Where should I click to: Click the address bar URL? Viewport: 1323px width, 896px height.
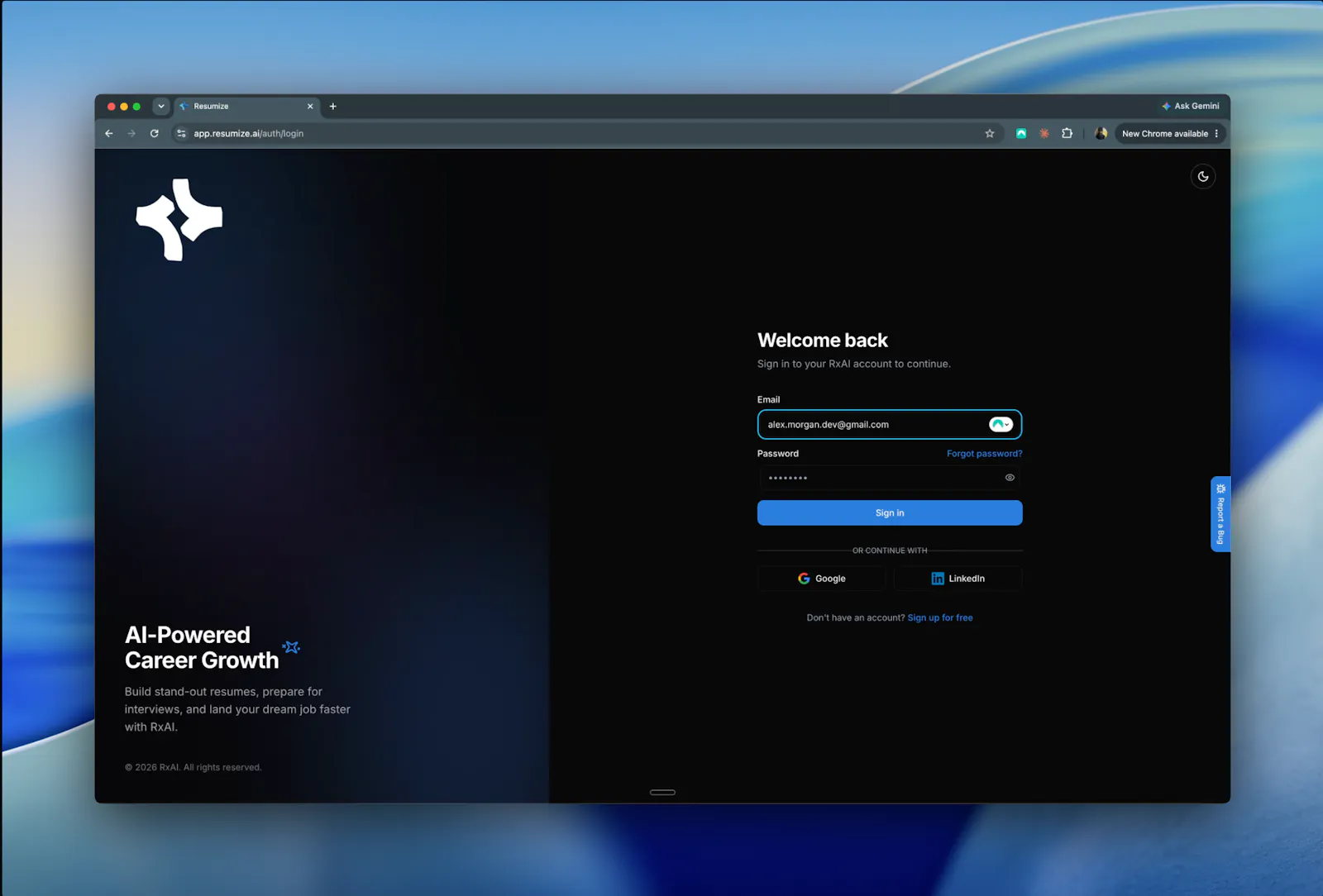[x=249, y=133]
